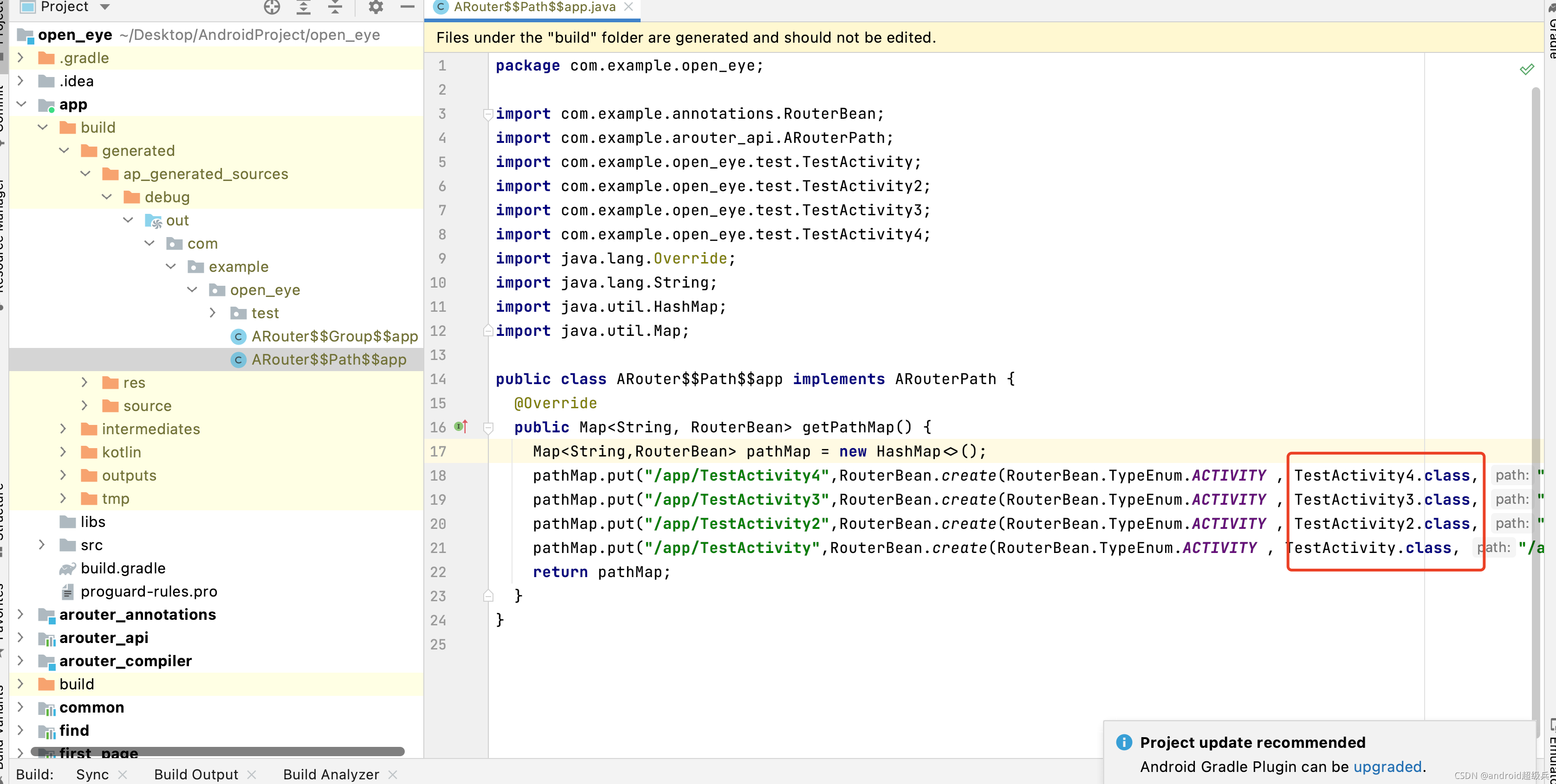Click the ARouter$$Group$$app class icon
The image size is (1556, 784).
[x=239, y=336]
